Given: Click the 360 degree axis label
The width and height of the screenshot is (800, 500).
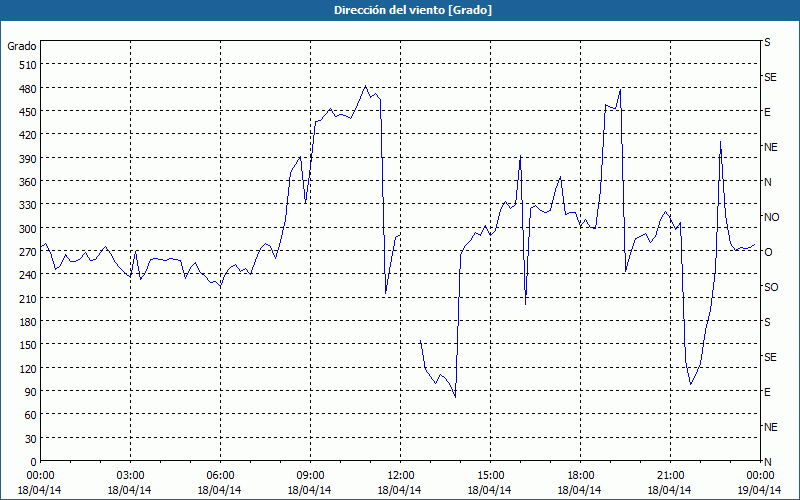Looking at the screenshot, I should point(28,182).
